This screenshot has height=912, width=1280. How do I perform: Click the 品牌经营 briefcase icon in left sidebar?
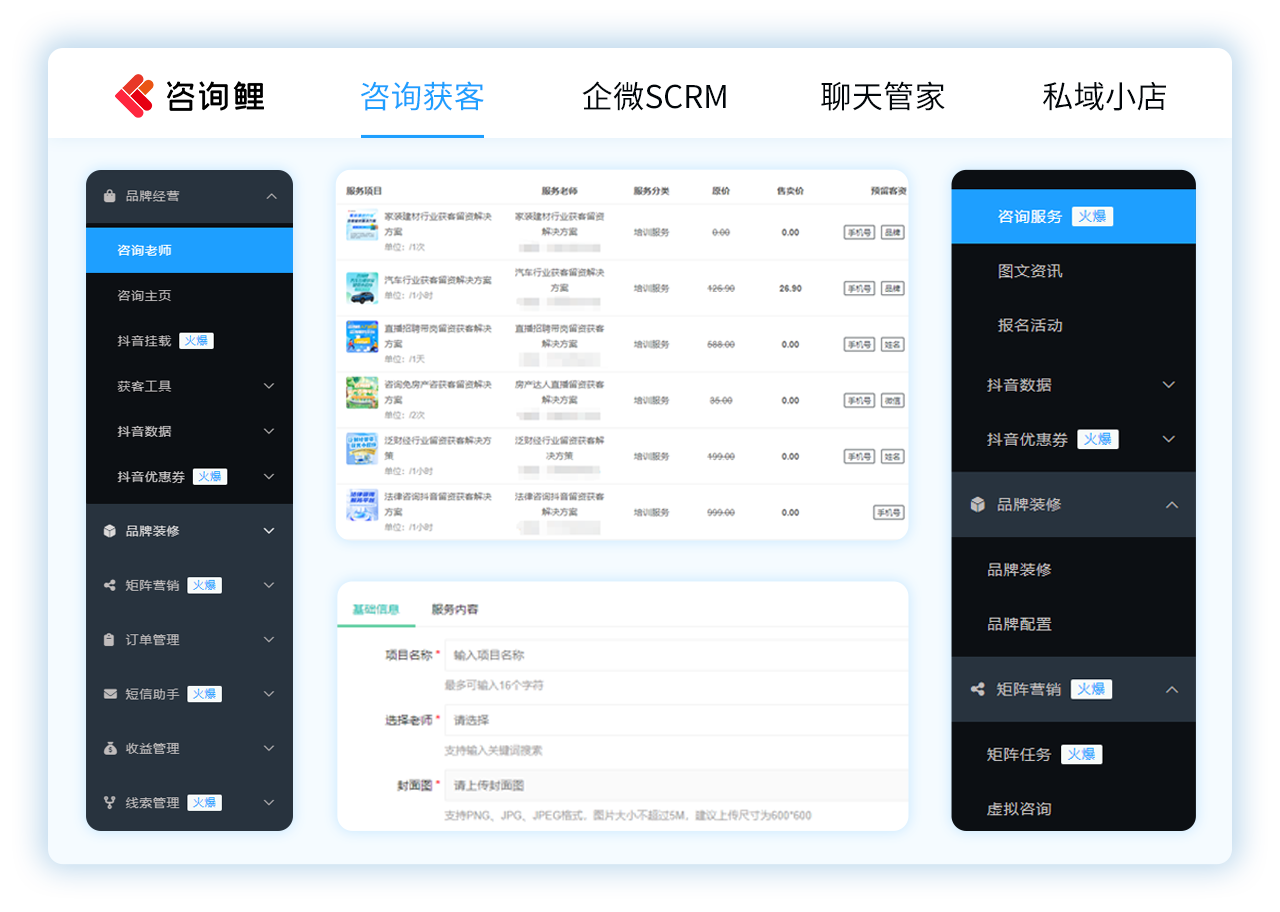pos(110,196)
